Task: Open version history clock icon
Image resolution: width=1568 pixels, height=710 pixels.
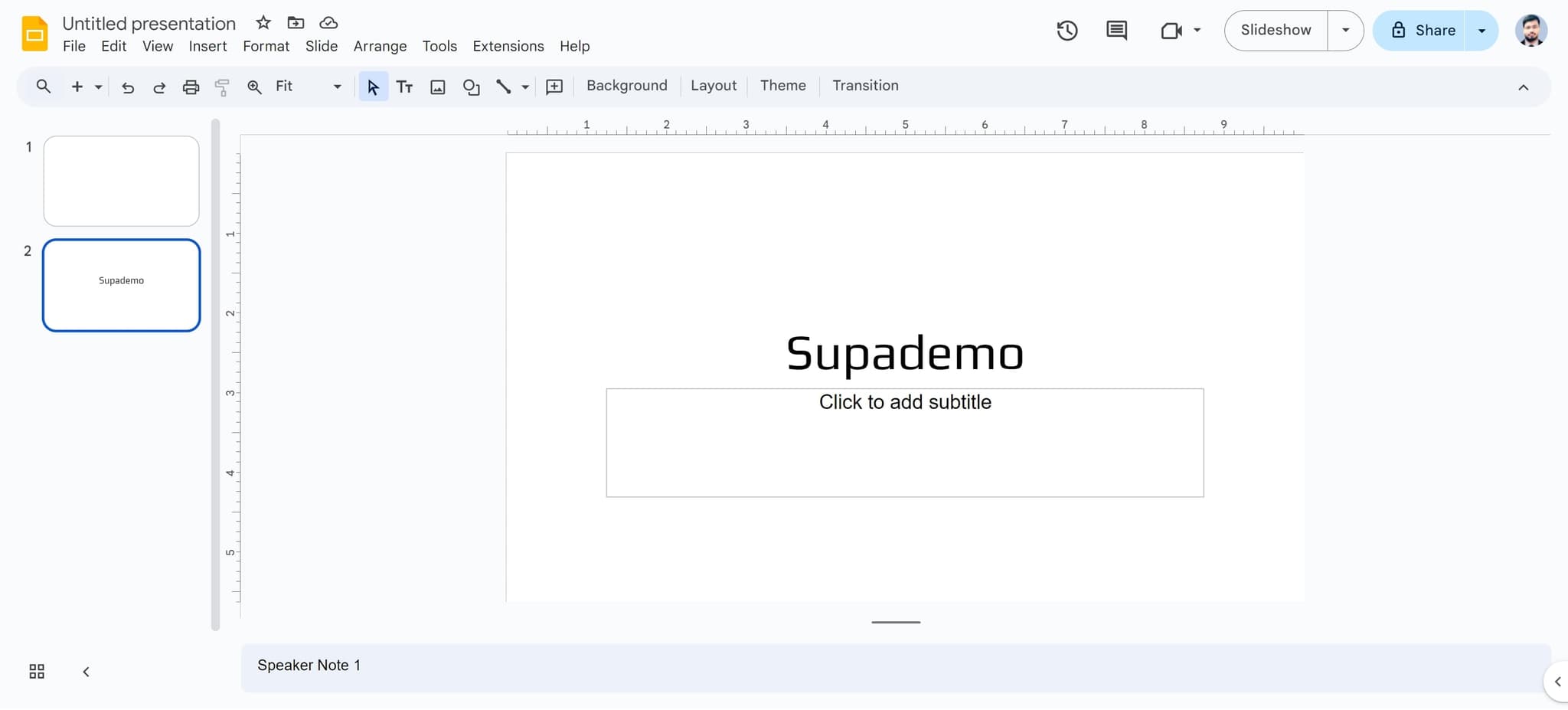Action: (1067, 31)
